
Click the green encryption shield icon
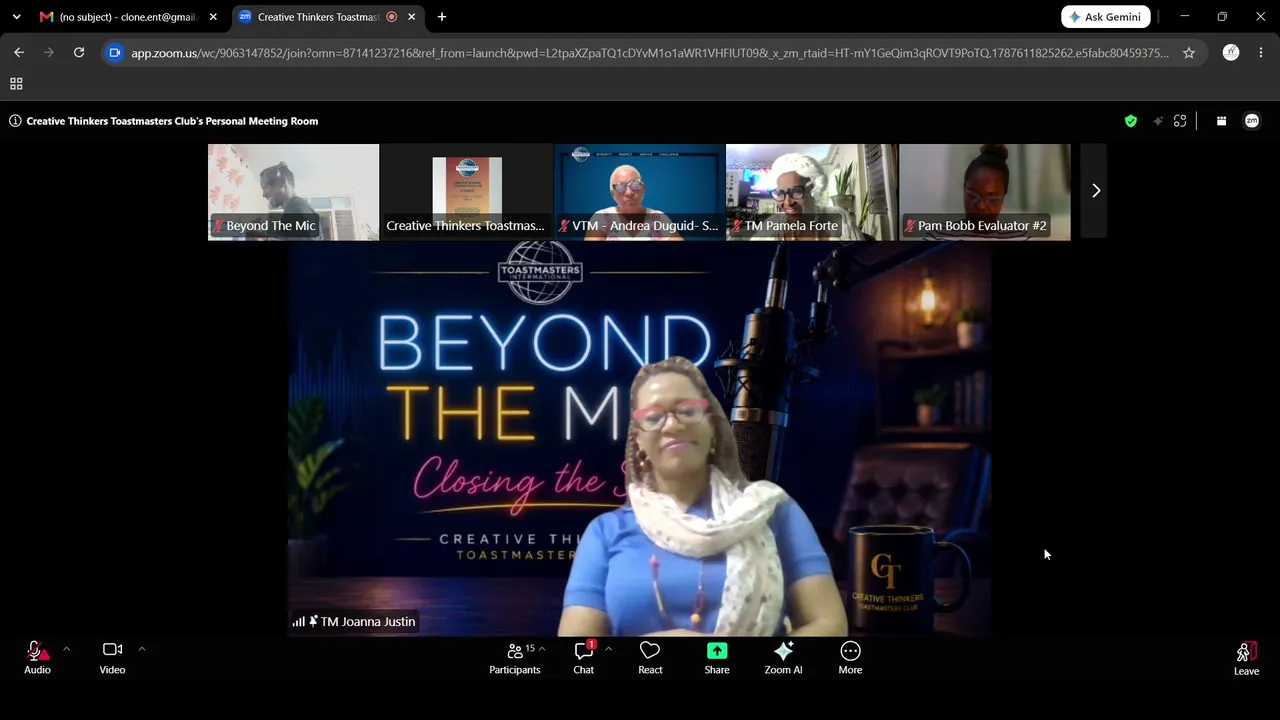pyautogui.click(x=1131, y=121)
